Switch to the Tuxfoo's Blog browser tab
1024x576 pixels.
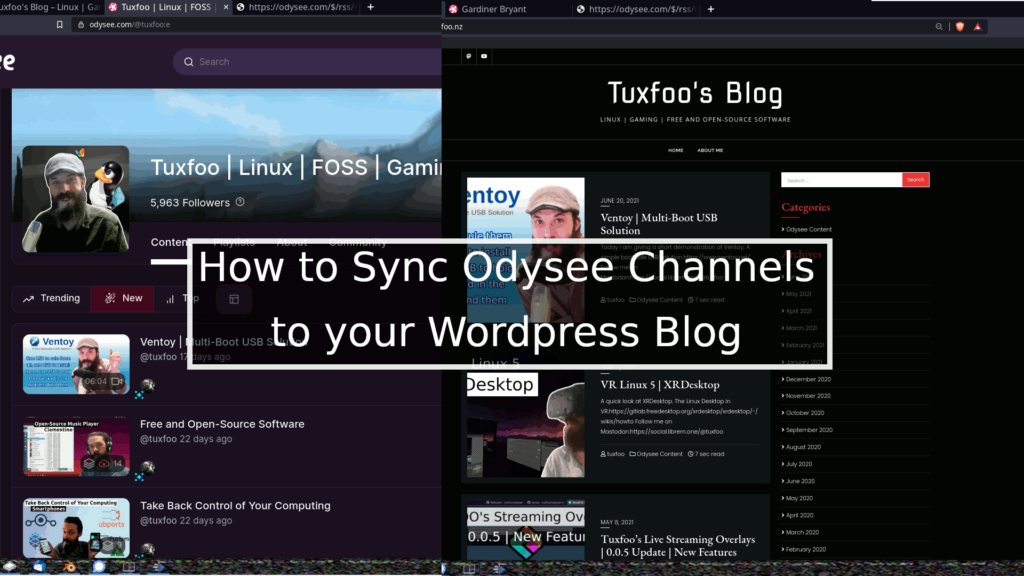(50, 7)
